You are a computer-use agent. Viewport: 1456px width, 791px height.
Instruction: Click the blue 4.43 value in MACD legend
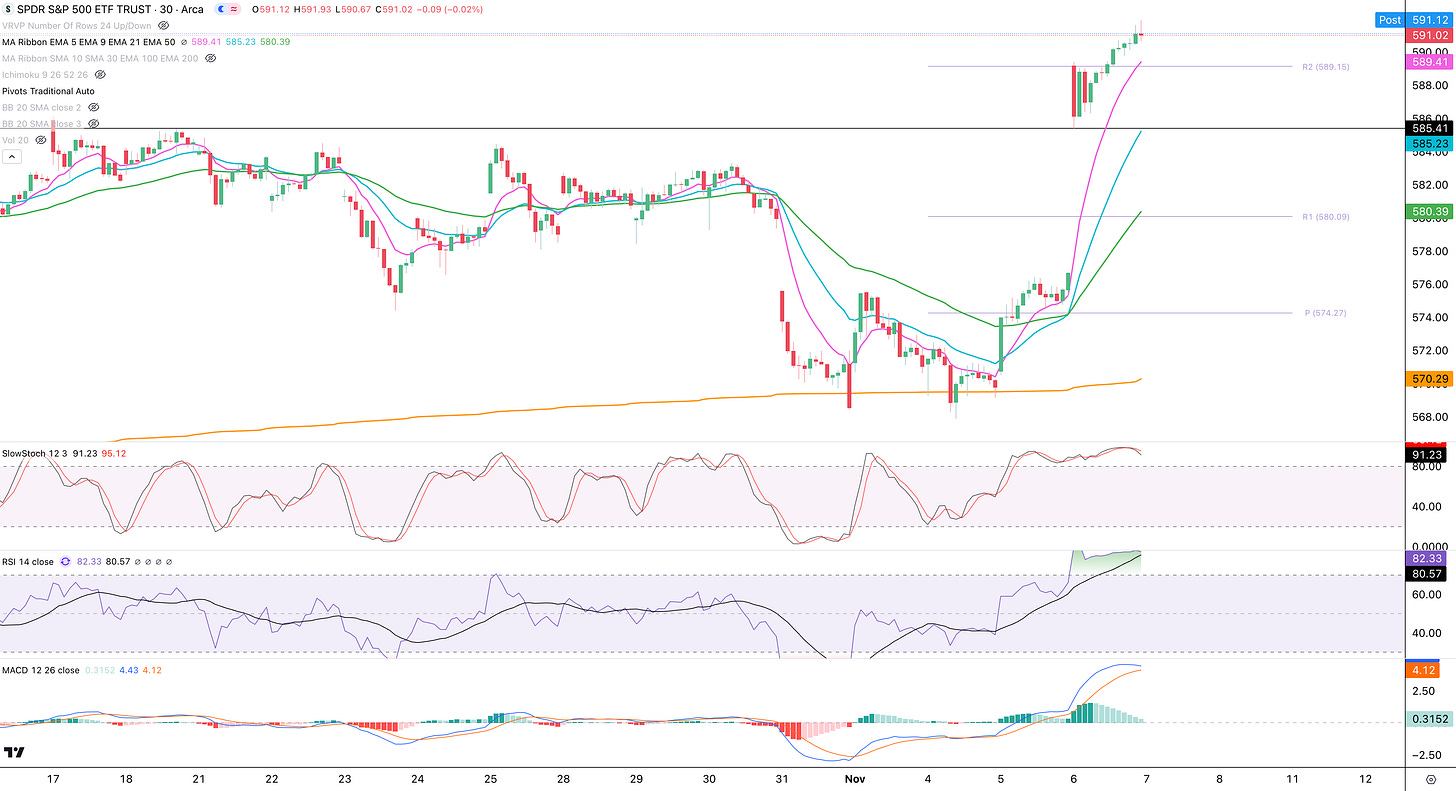(x=128, y=670)
